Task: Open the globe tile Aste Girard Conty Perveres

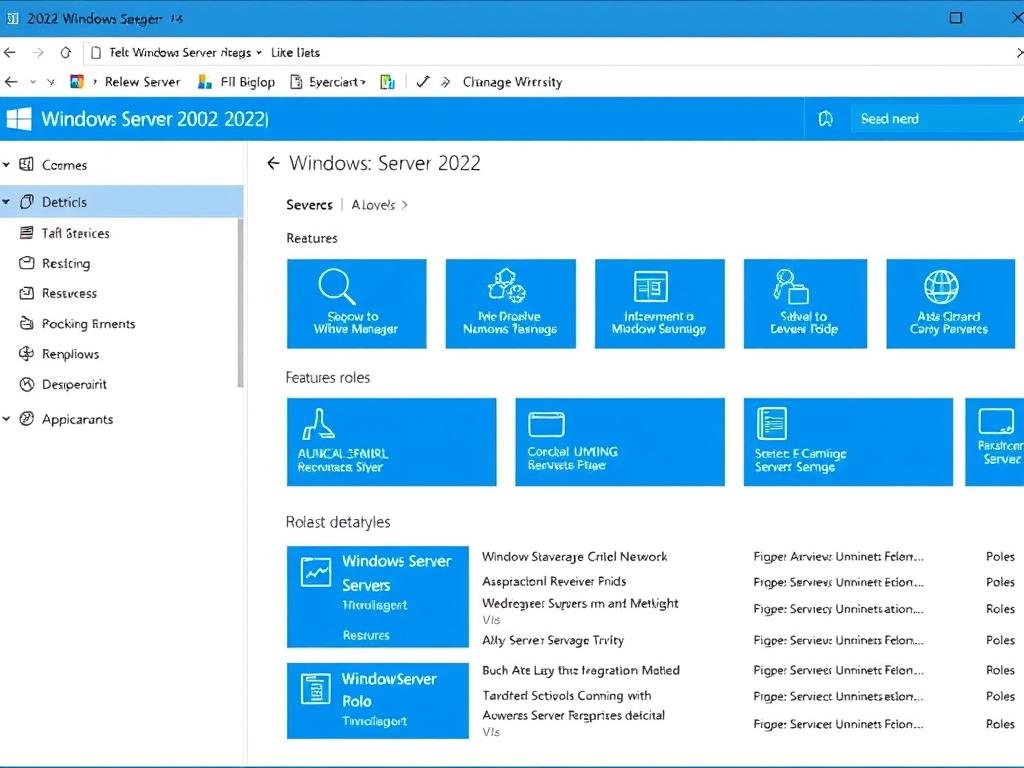Action: tap(950, 304)
